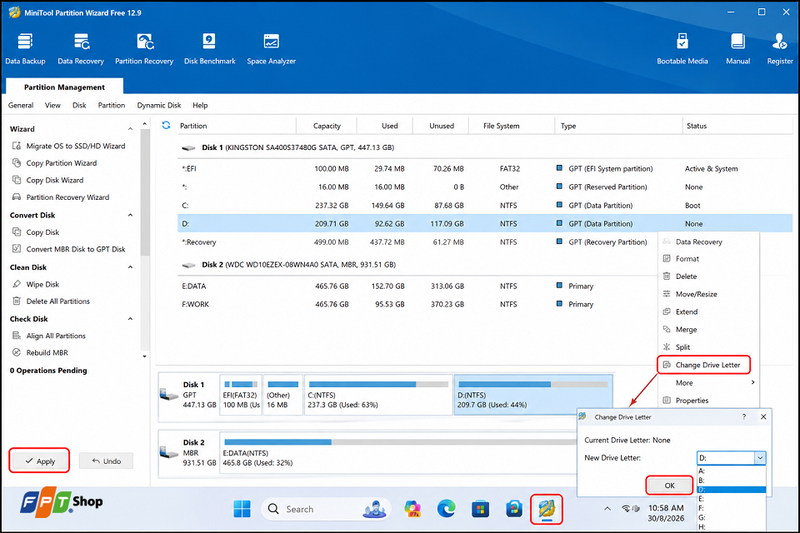This screenshot has width=800, height=533.
Task: Open the Help menu
Action: click(200, 105)
